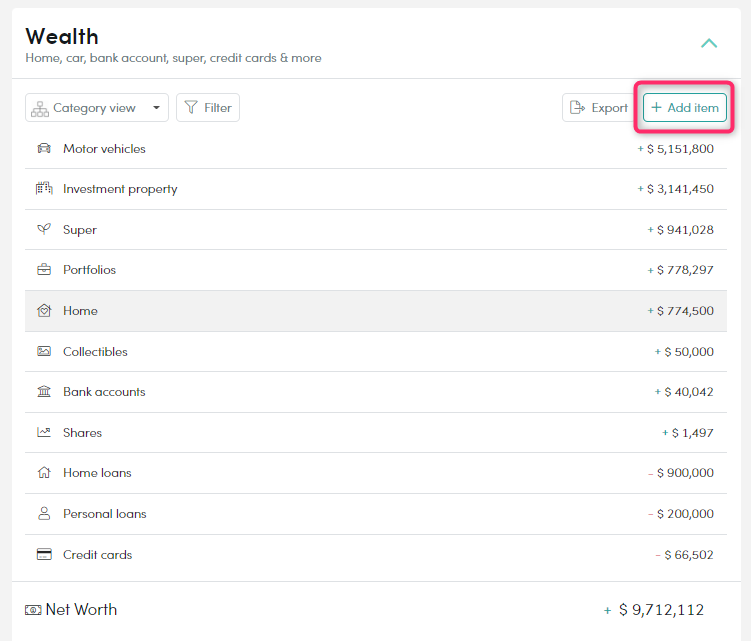Click the Net Worth label
The width and height of the screenshot is (751, 641).
click(81, 609)
